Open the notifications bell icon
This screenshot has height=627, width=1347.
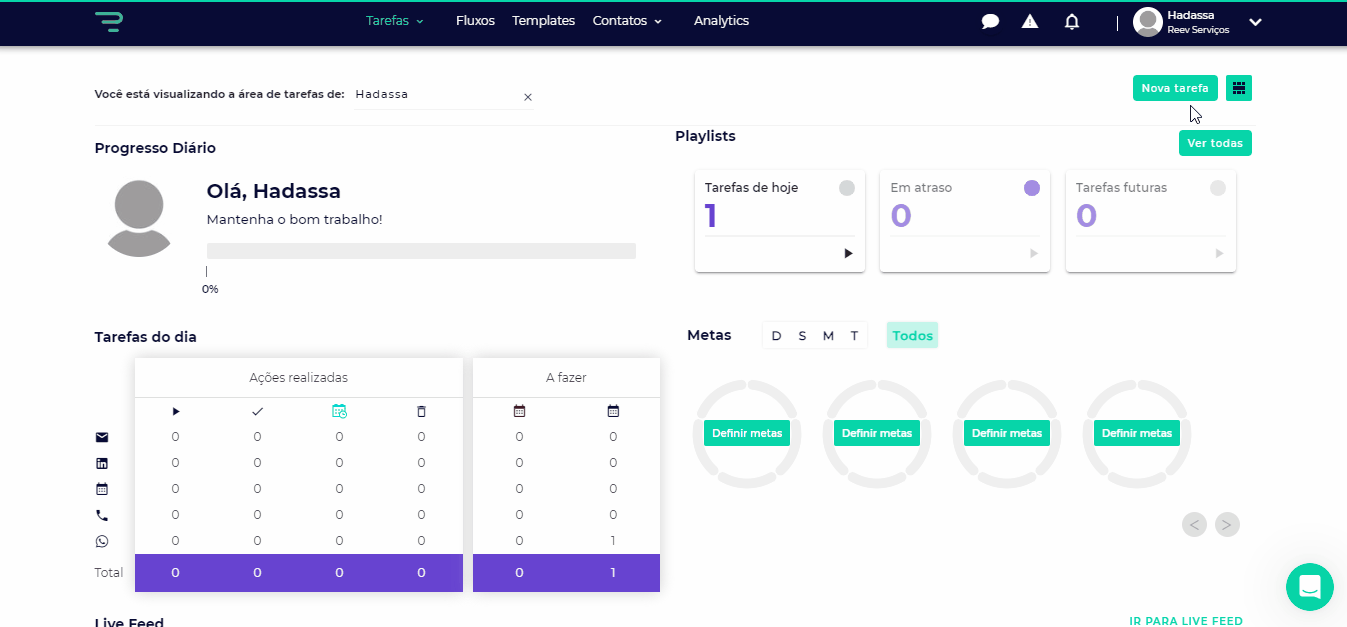pyautogui.click(x=1072, y=21)
